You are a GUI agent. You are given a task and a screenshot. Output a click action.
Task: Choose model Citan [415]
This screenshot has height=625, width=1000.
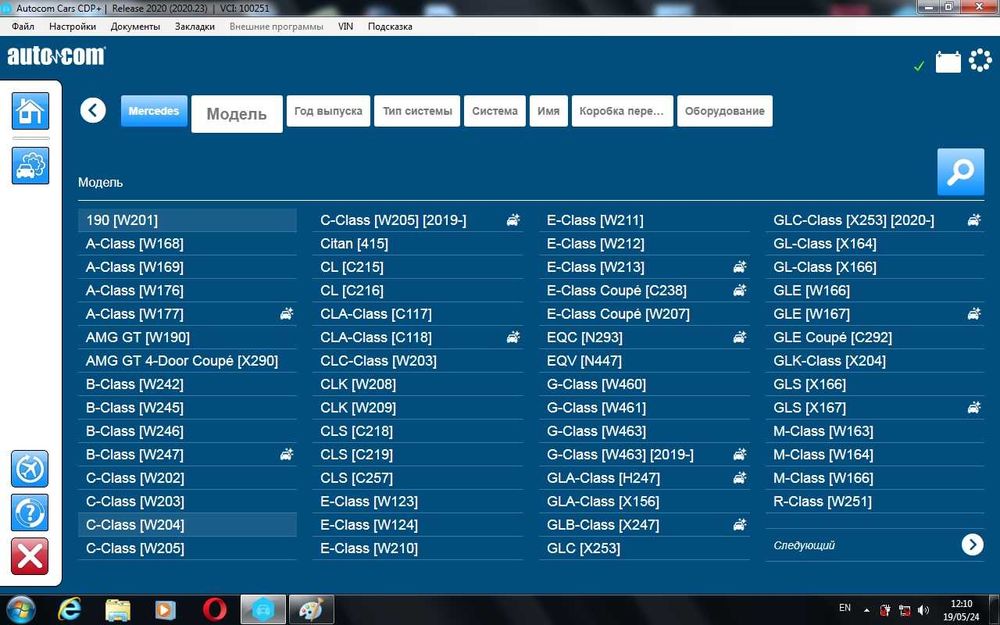point(418,244)
